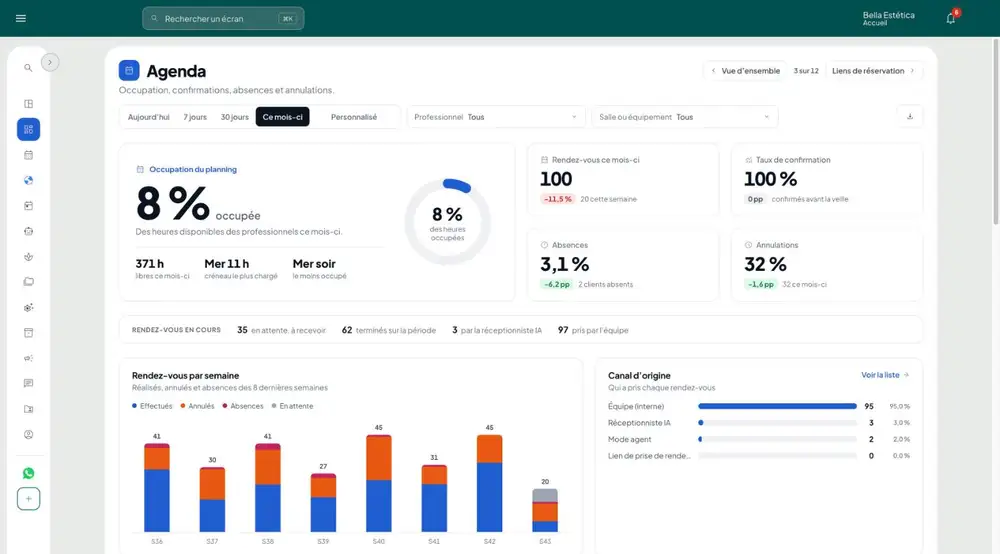This screenshot has width=1000, height=554.
Task: Click the -1,6 pp annulations badge
Action: click(761, 284)
